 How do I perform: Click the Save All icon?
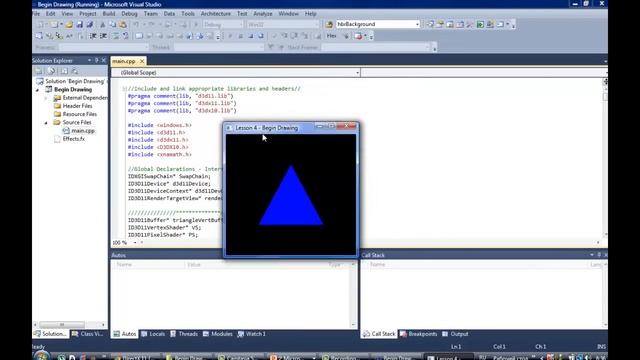pos(90,24)
